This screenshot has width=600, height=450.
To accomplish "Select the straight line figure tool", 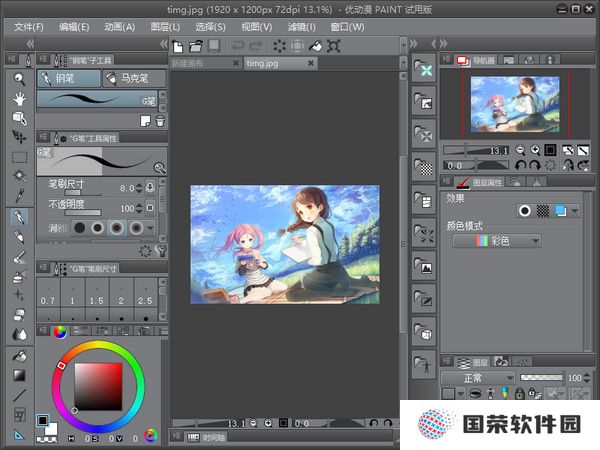I will click(19, 396).
